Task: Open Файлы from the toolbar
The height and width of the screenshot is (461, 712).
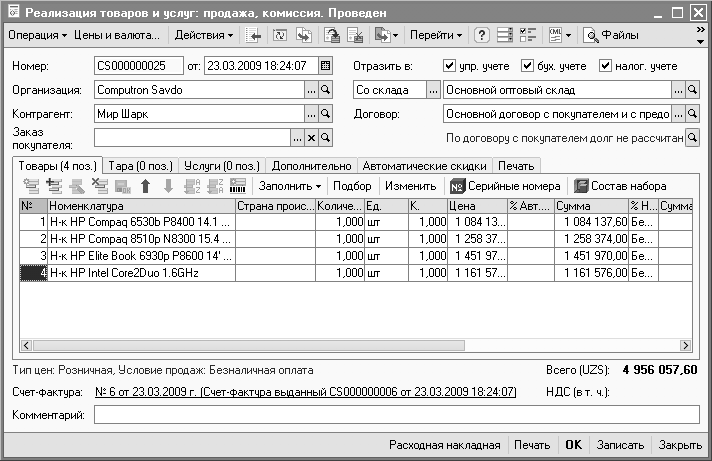Action: tap(612, 36)
